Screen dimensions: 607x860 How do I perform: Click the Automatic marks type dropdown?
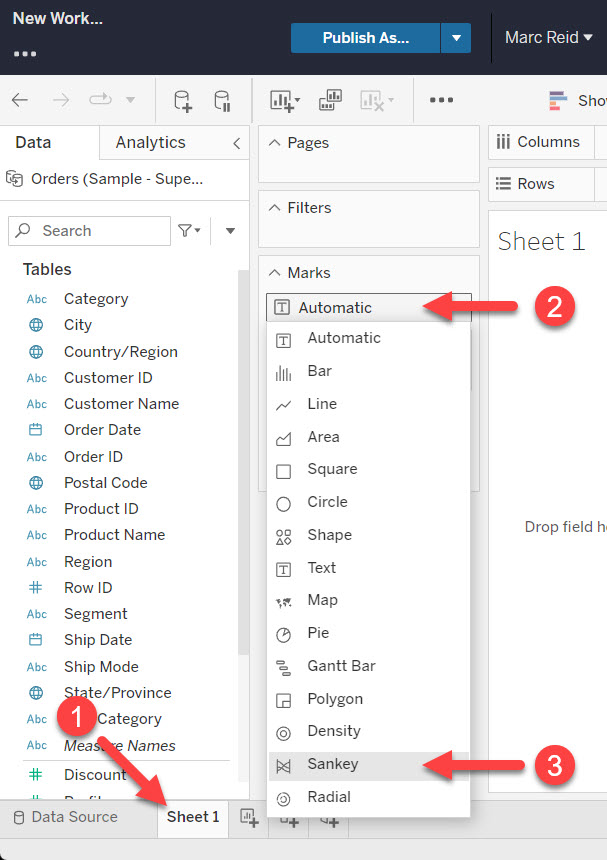click(x=368, y=308)
